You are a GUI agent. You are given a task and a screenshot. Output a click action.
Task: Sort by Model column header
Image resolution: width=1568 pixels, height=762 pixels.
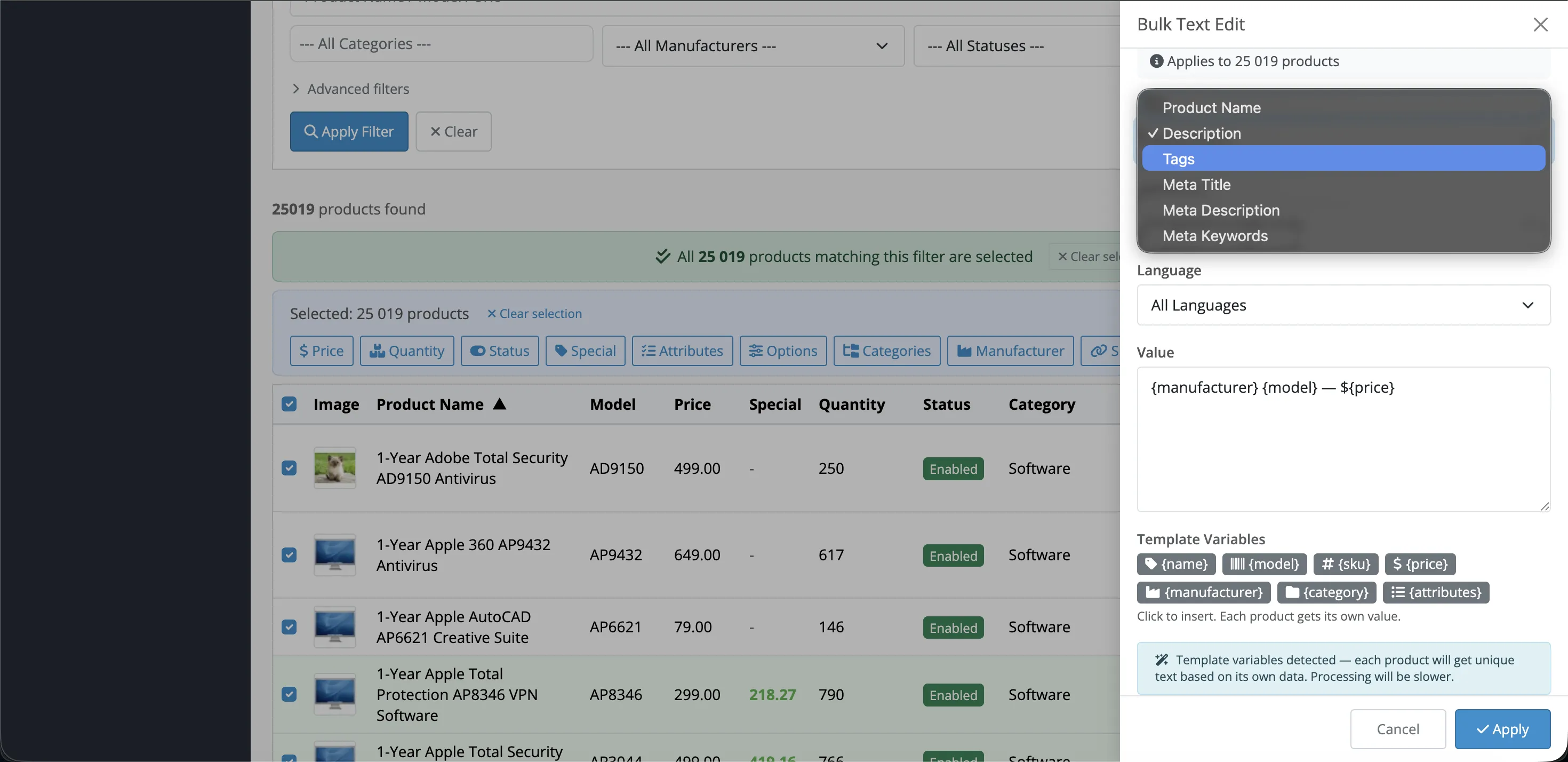(612, 404)
